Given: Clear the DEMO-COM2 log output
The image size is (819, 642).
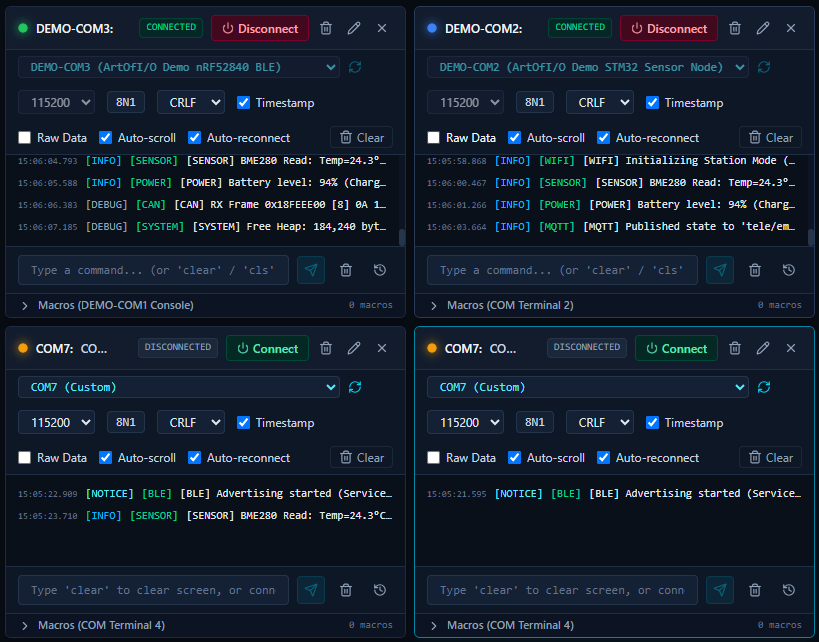Looking at the screenshot, I should pos(770,137).
